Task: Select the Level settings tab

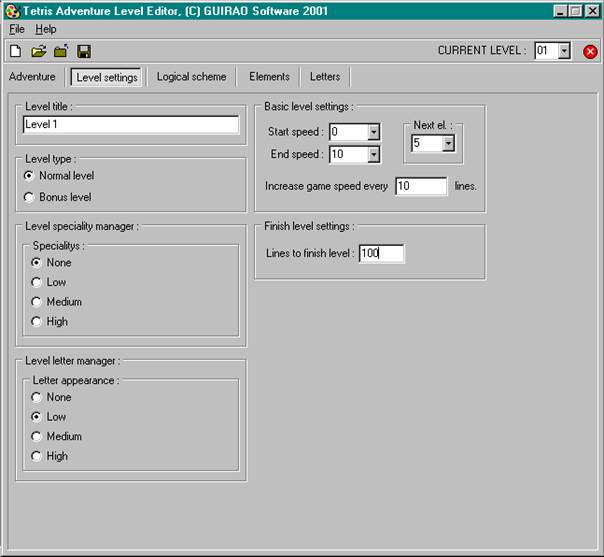Action: point(107,77)
